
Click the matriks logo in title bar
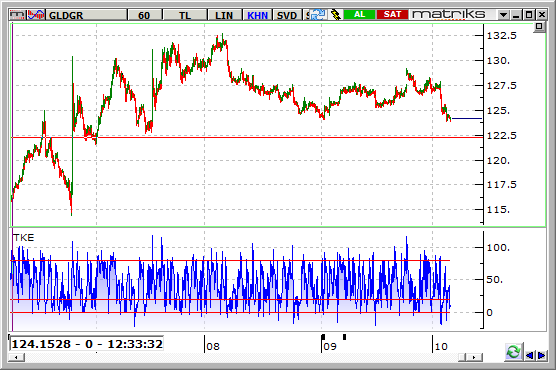(449, 15)
